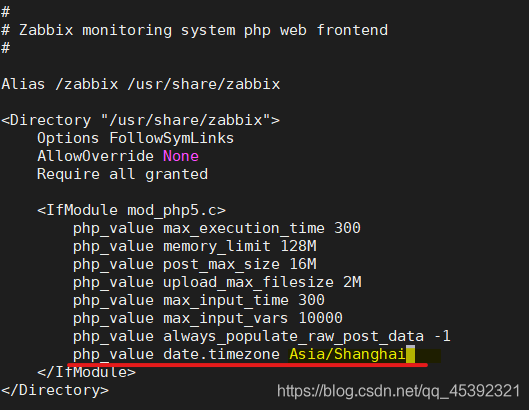Image resolution: width=529 pixels, height=410 pixels.
Task: Click the blog.csdn.net watermark URL
Action: coord(398,391)
